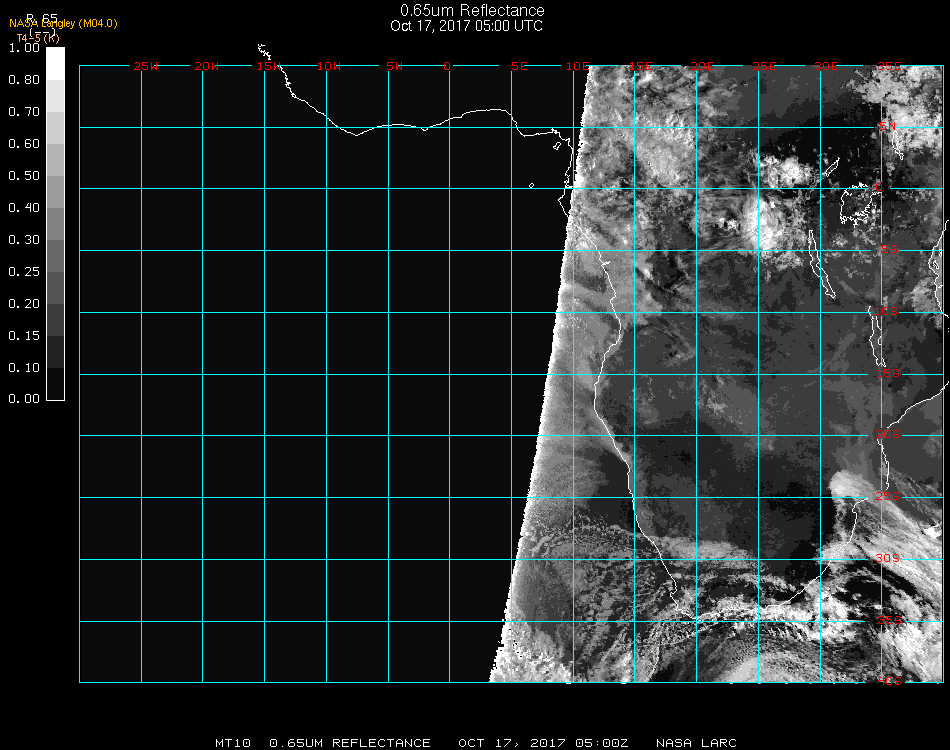Screen dimensions: 950x750
Task: Click the 10S latitude label
Action: point(888,312)
